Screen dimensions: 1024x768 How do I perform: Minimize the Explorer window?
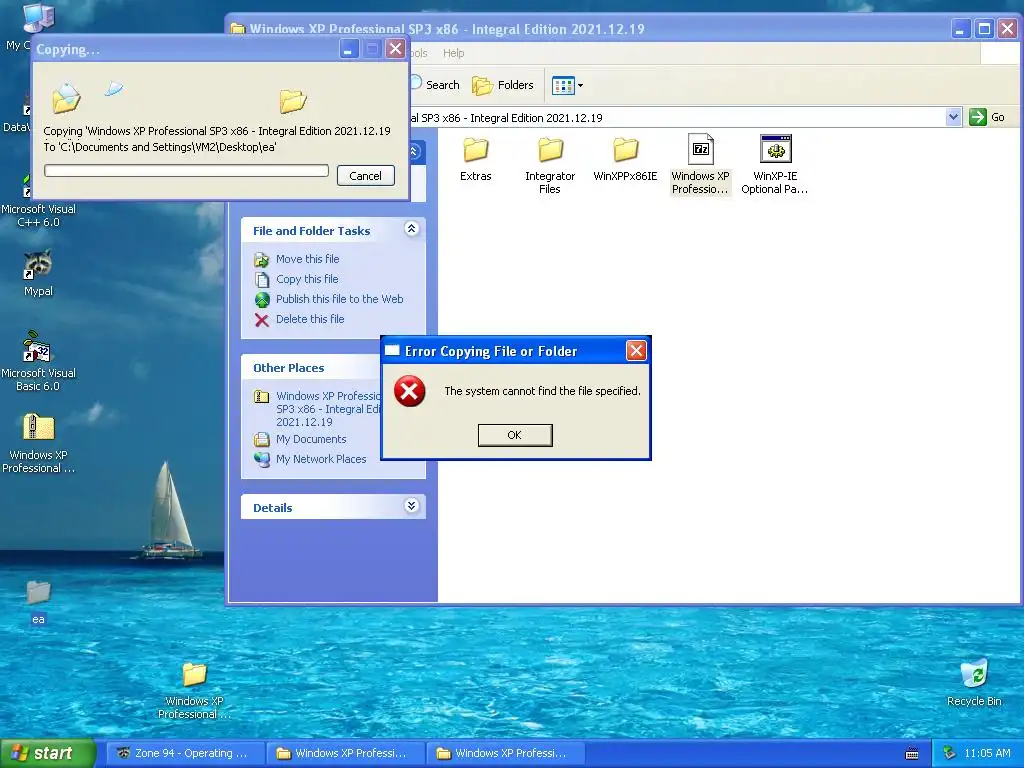961,29
